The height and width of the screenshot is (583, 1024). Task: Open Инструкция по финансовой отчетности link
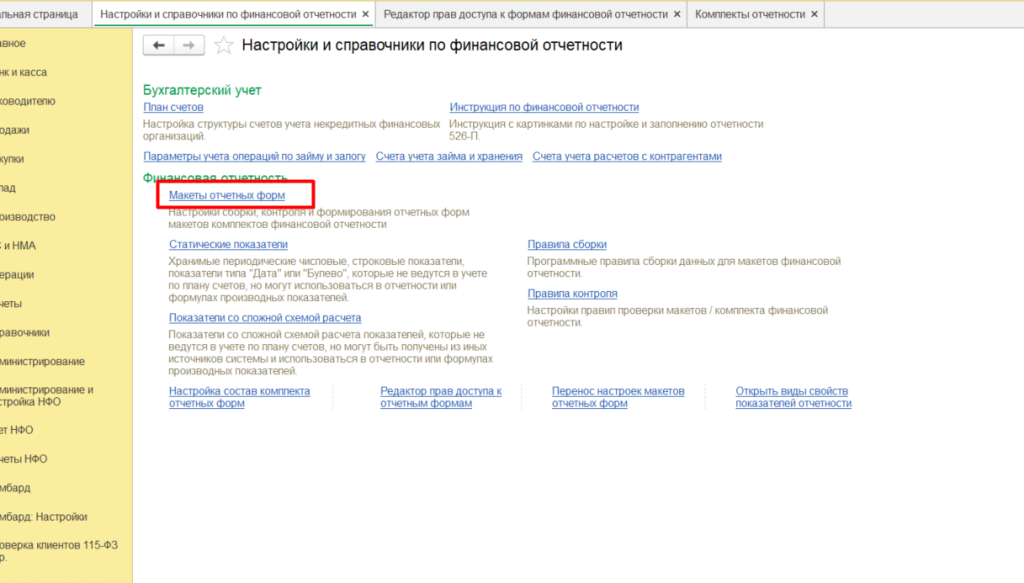tap(543, 107)
